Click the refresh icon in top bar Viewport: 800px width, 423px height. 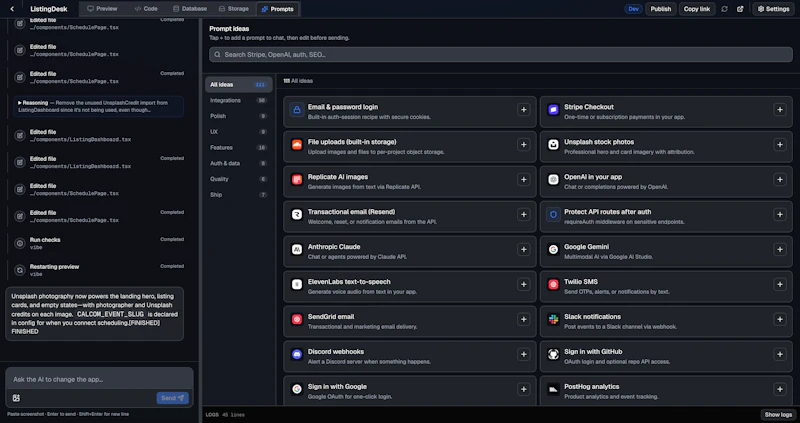point(724,9)
